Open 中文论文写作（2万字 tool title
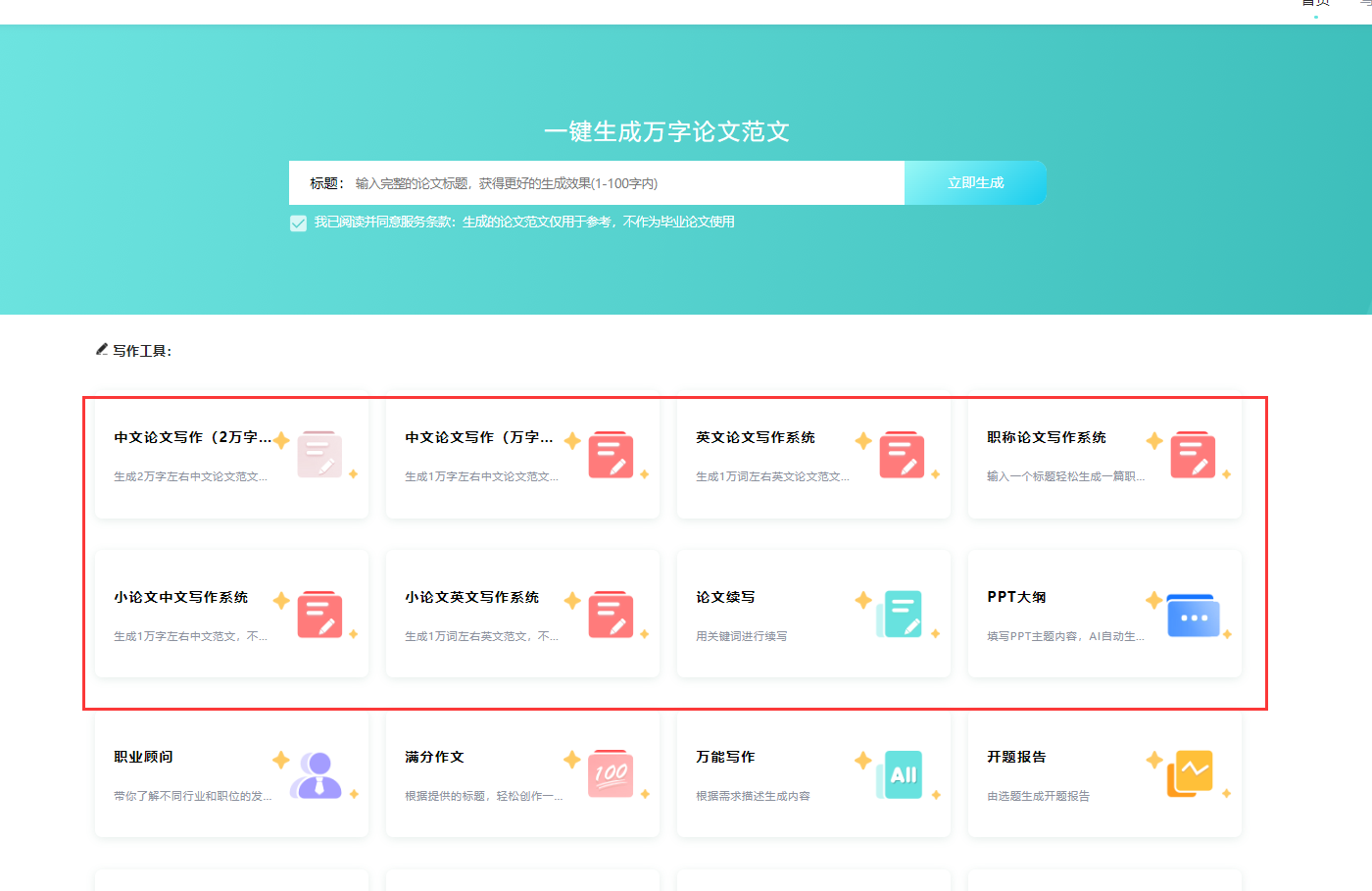Screen dimensions: 1372x891 (193, 437)
